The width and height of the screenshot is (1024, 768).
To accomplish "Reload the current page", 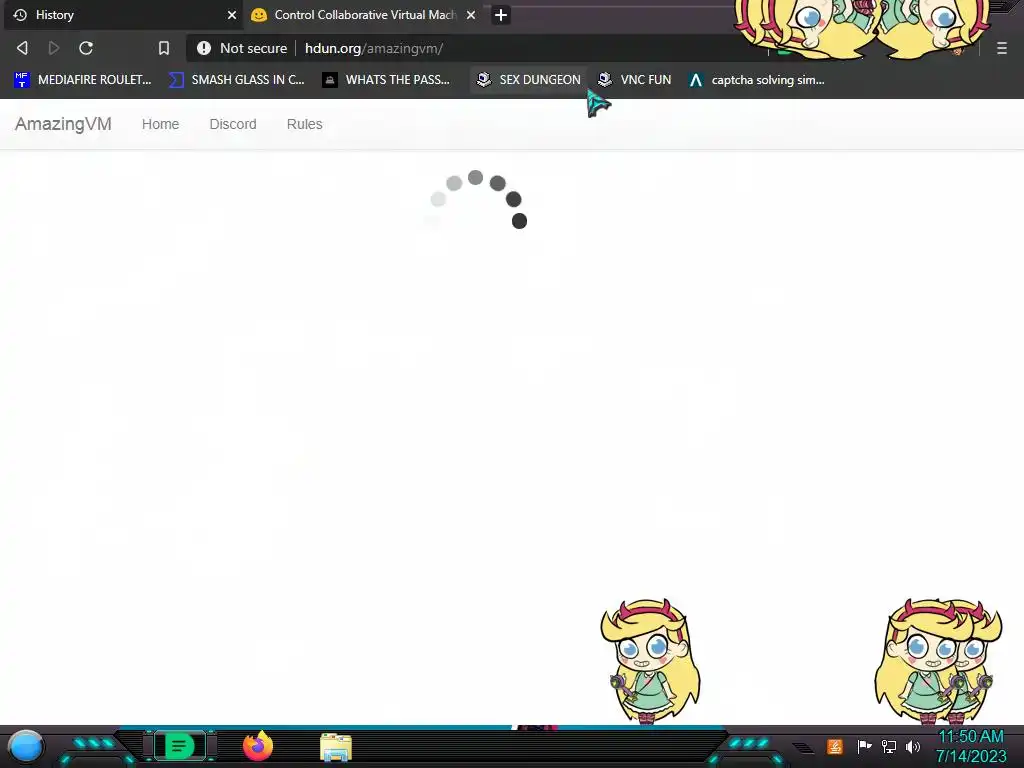I will (x=86, y=48).
